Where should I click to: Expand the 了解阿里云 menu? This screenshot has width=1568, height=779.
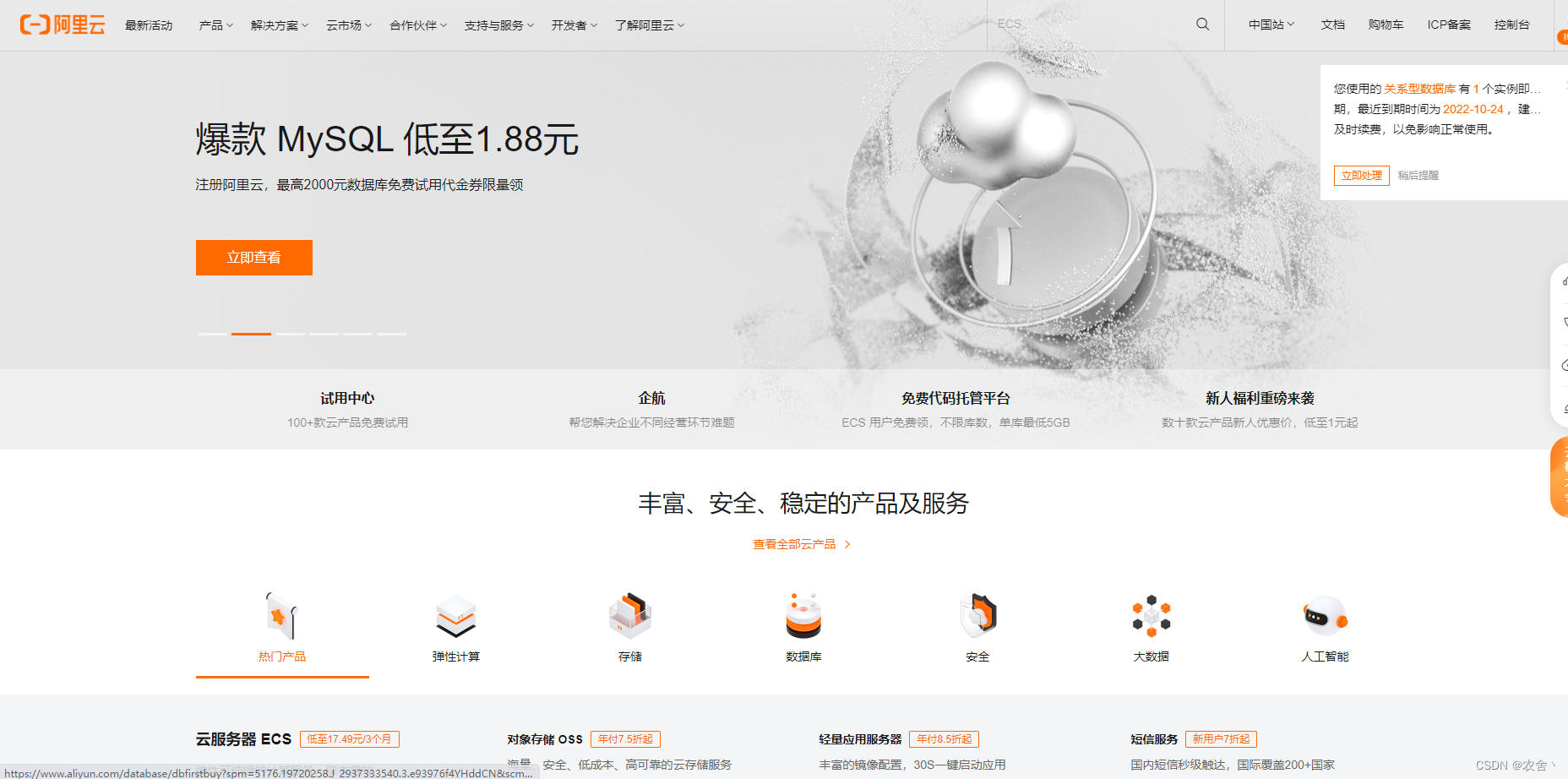tap(650, 25)
